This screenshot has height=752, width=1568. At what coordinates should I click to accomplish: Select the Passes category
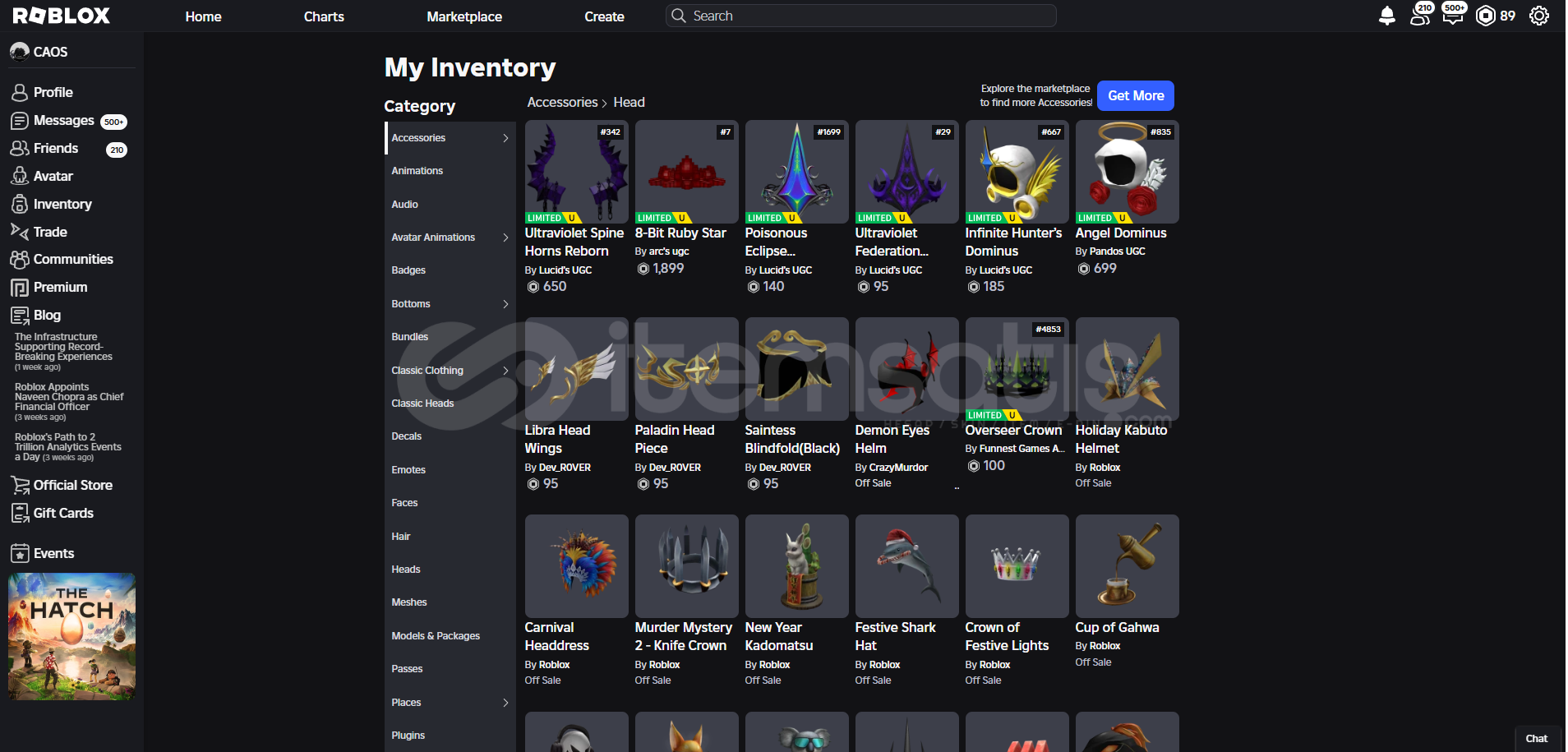[x=450, y=669]
